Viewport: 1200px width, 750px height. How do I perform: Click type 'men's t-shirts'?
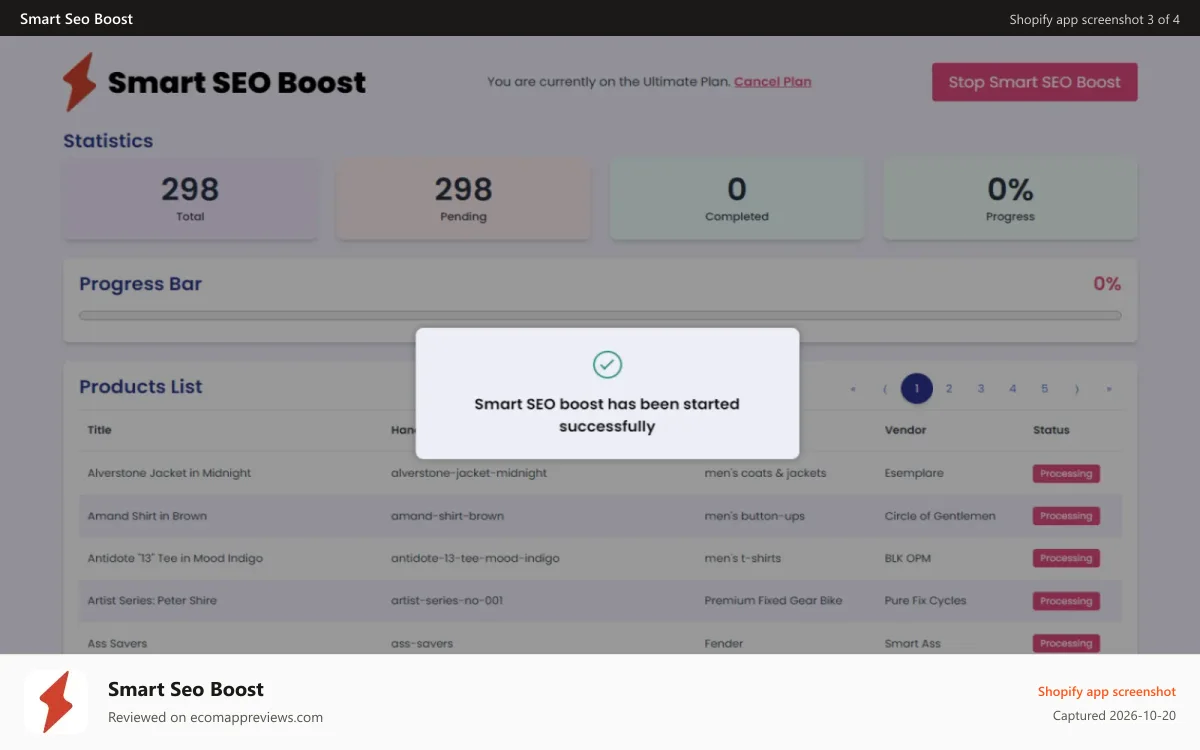743,558
